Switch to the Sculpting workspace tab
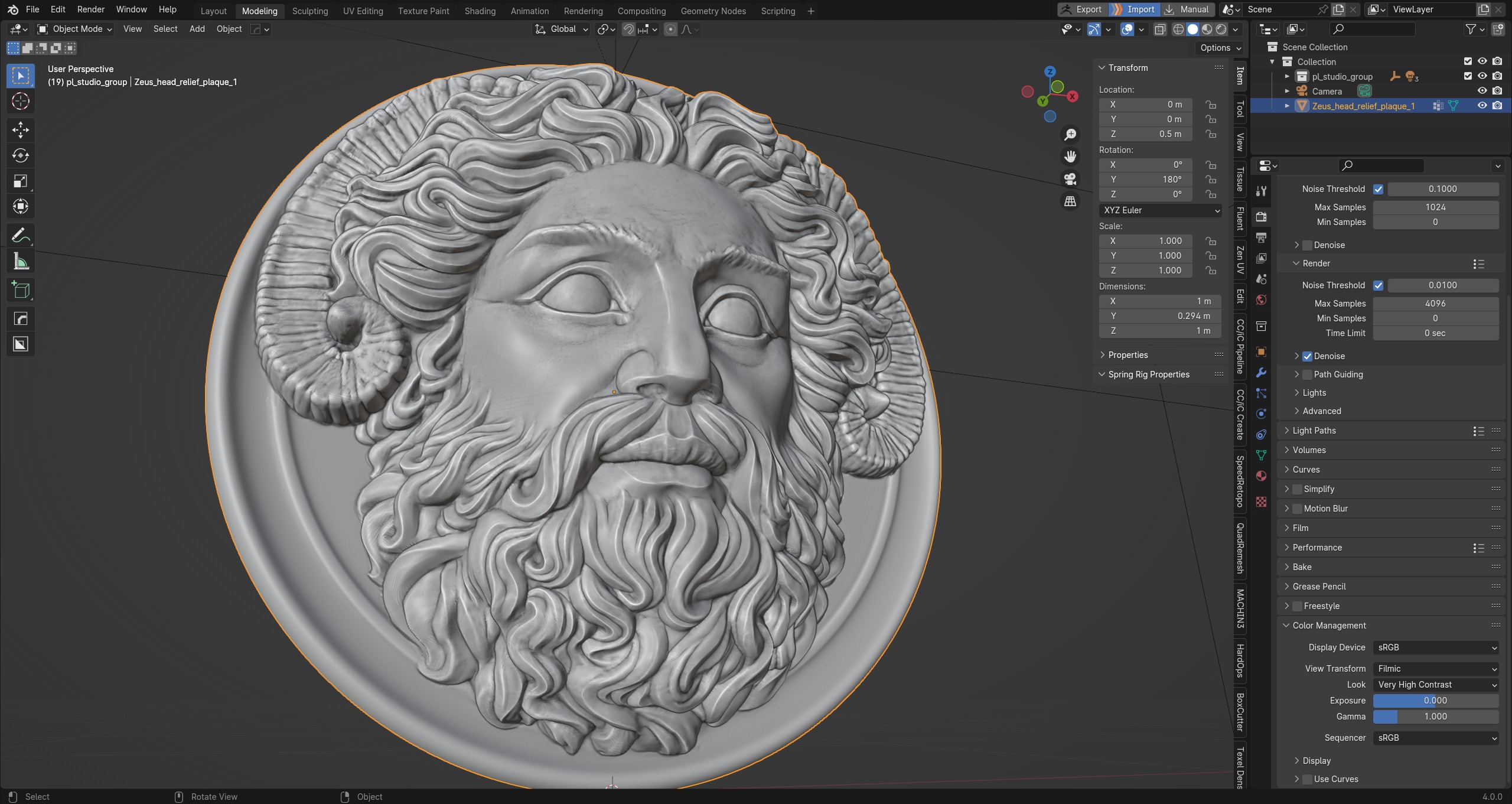 click(x=309, y=11)
